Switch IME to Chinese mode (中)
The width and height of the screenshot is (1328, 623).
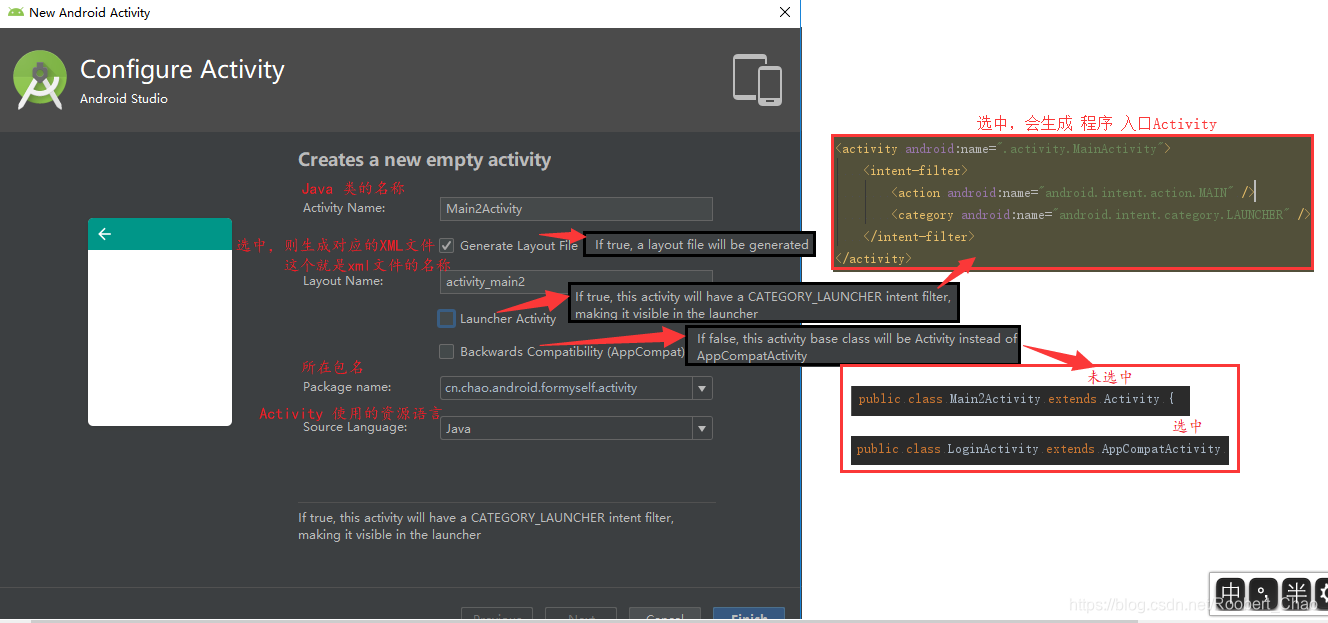click(1231, 592)
